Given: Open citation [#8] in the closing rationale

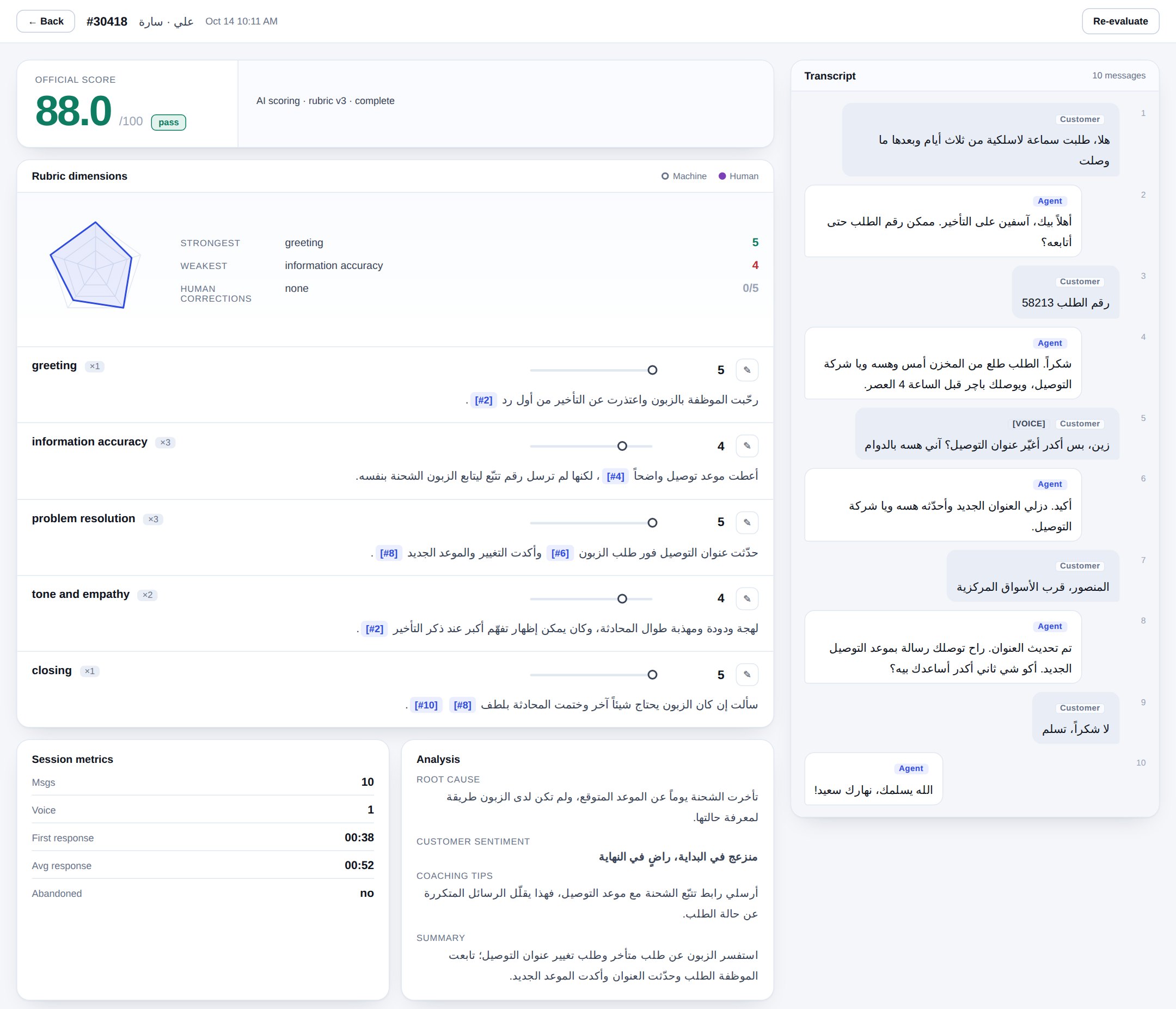Looking at the screenshot, I should click(x=463, y=705).
